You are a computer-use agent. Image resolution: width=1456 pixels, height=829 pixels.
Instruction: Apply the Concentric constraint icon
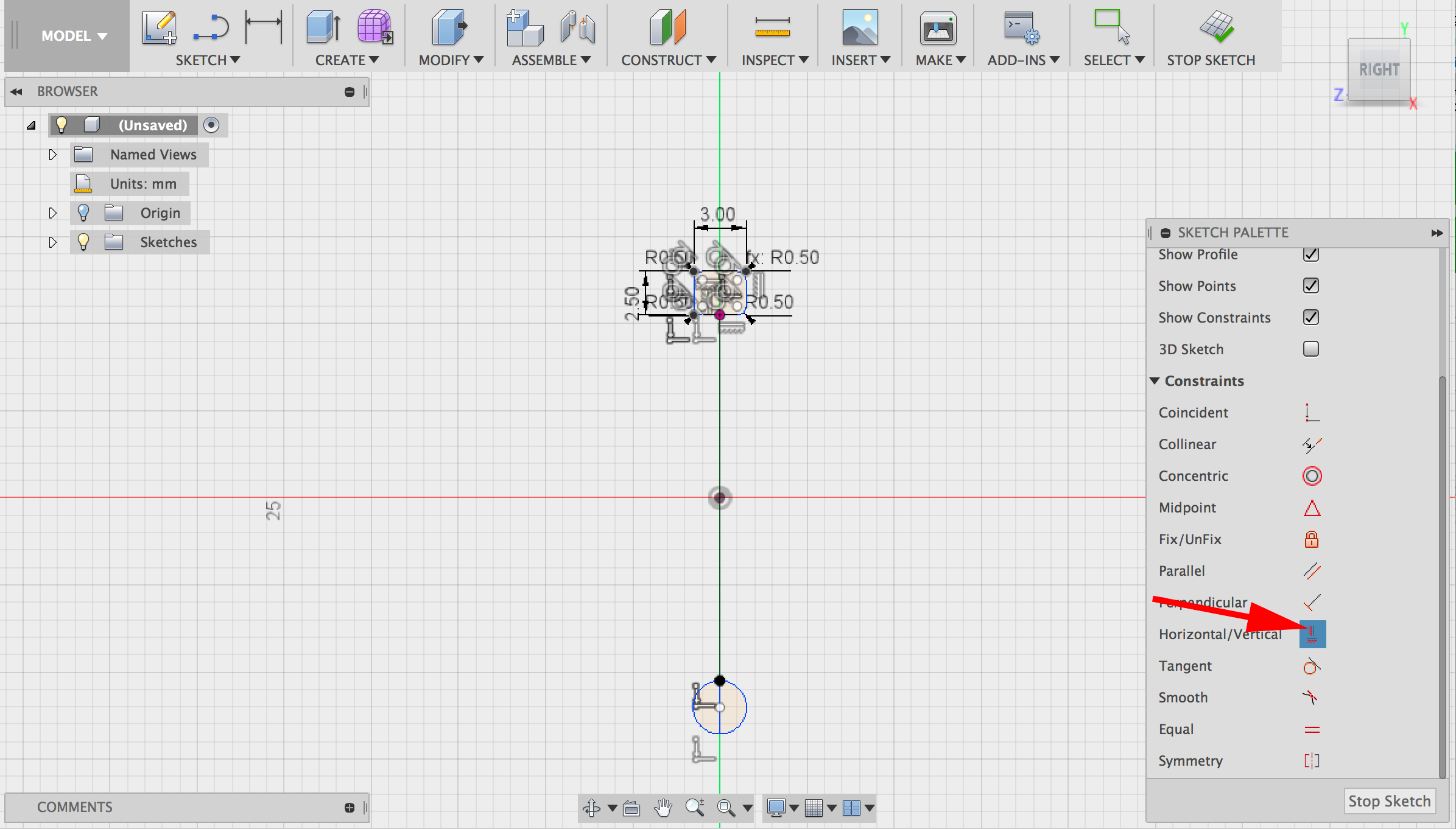(x=1312, y=476)
